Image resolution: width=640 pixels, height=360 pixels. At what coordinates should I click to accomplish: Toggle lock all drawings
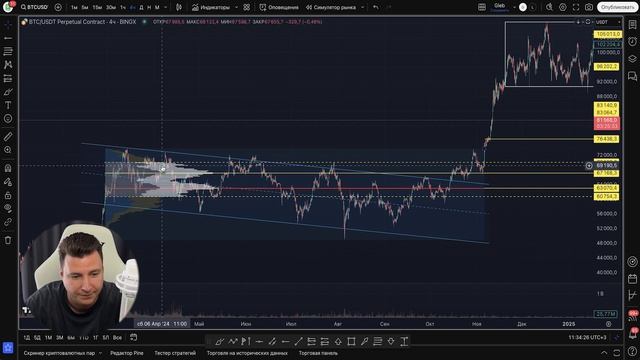[x=8, y=195]
